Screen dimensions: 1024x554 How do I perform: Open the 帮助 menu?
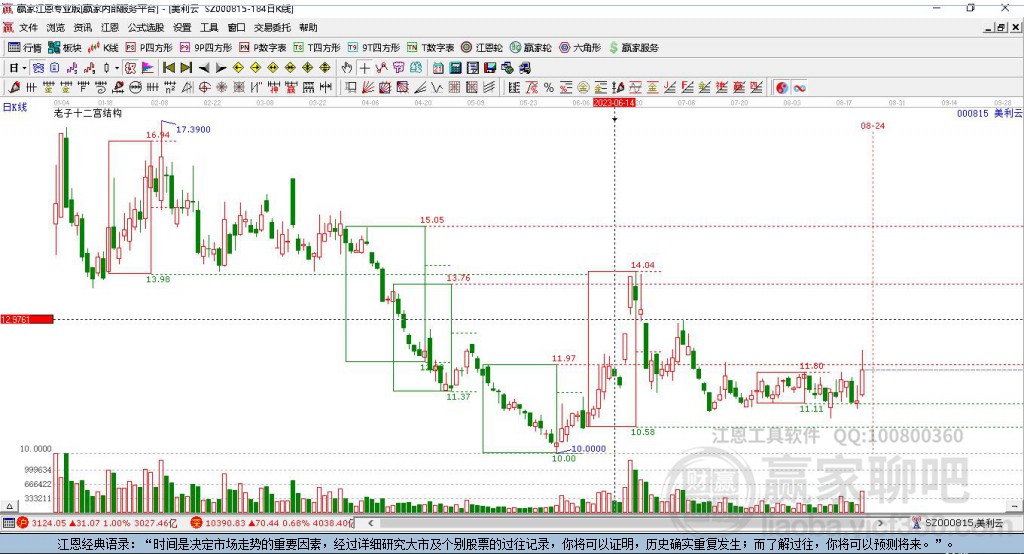pos(308,27)
